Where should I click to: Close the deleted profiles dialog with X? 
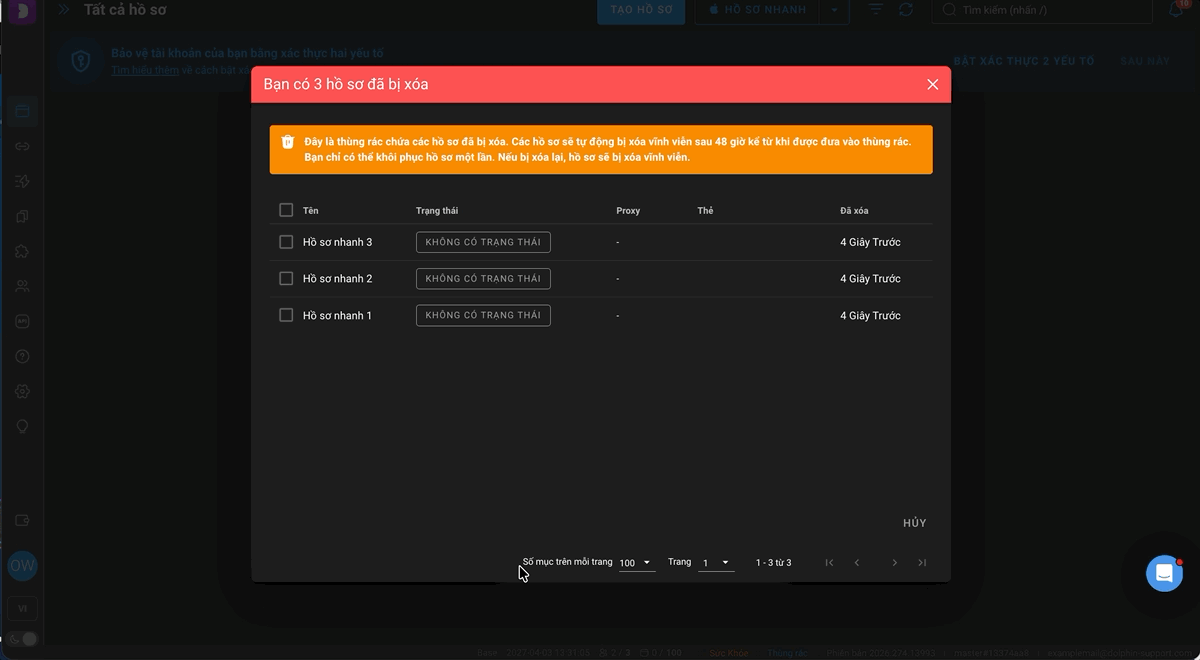pyautogui.click(x=932, y=85)
